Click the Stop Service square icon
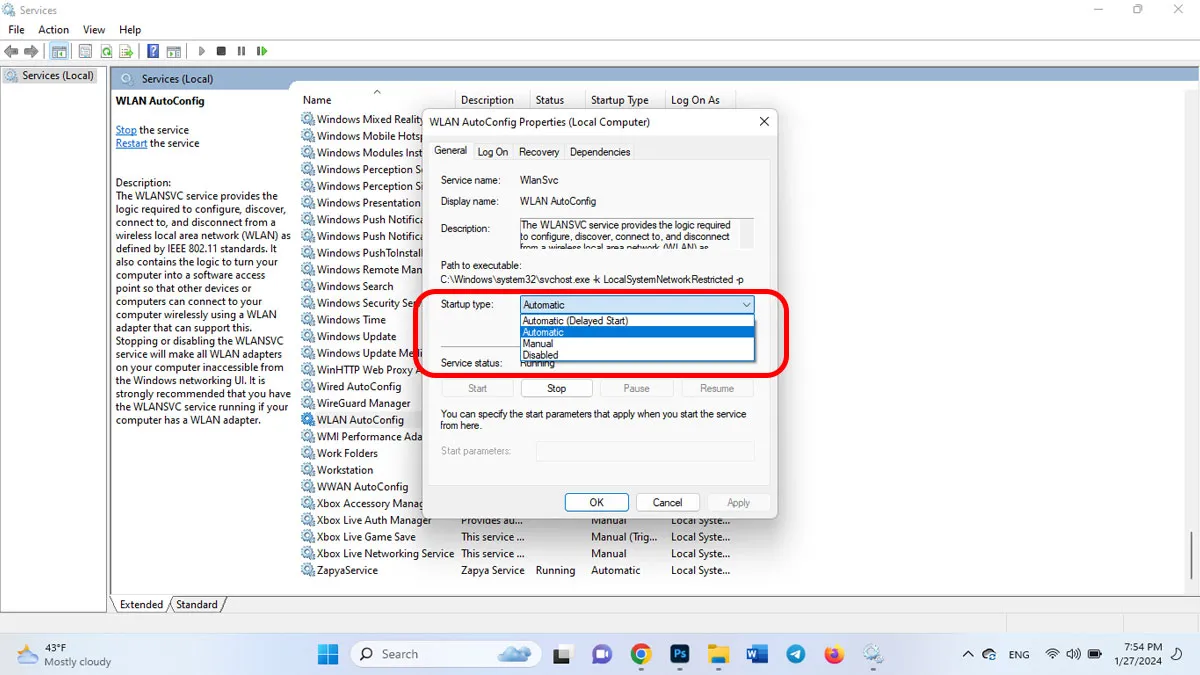Viewport: 1200px width, 675px height. click(221, 51)
